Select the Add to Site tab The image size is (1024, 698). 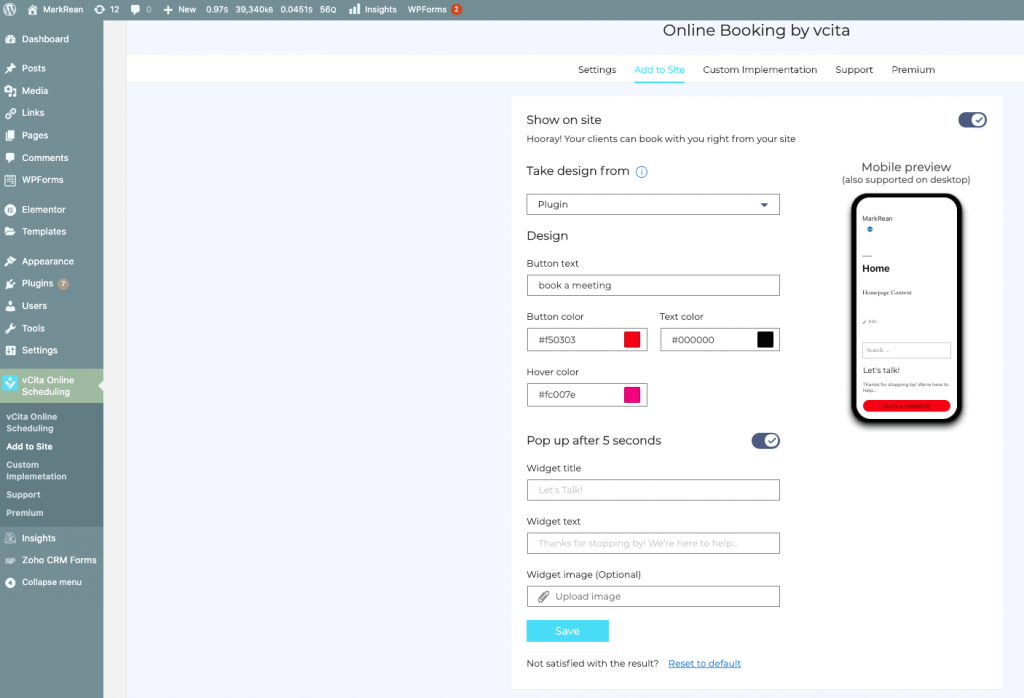(x=660, y=70)
